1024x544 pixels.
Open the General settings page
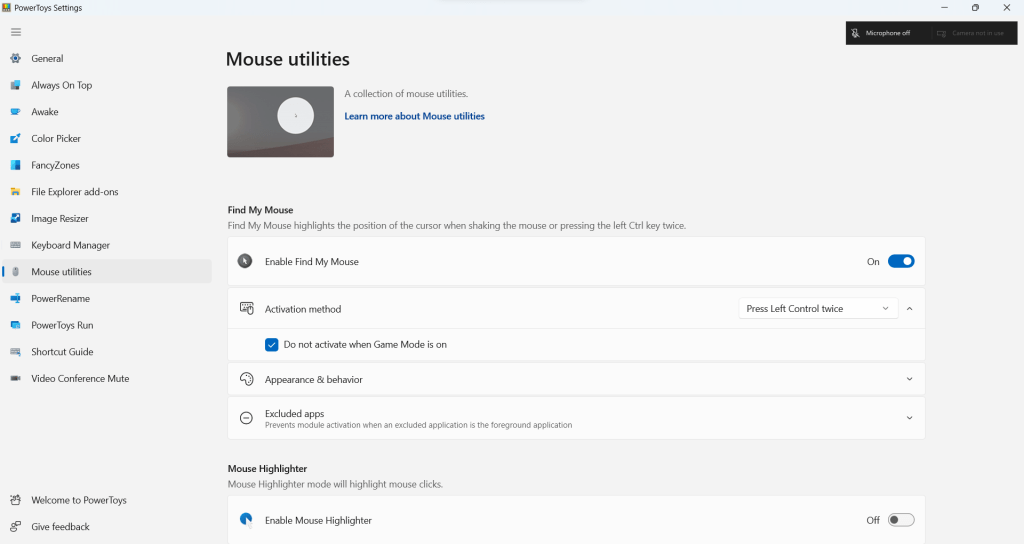(x=107, y=58)
